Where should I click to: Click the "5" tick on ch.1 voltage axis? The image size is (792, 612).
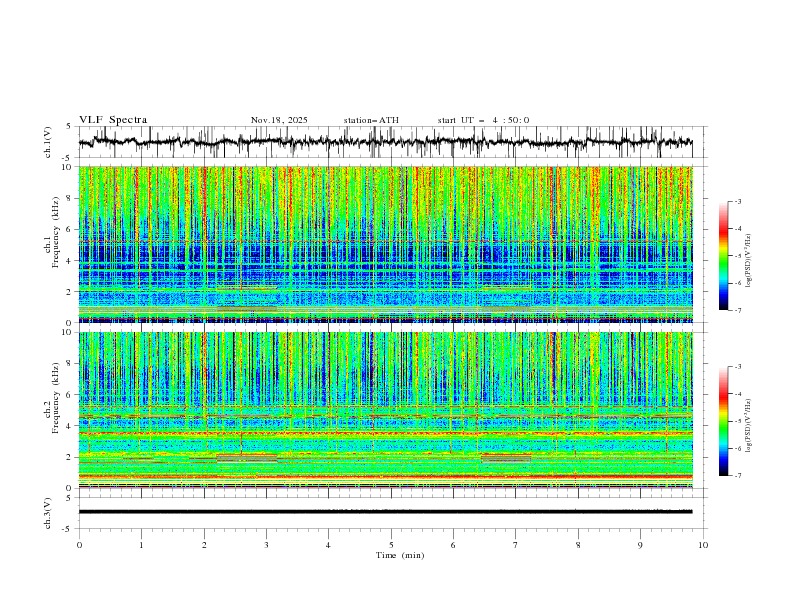[x=70, y=127]
